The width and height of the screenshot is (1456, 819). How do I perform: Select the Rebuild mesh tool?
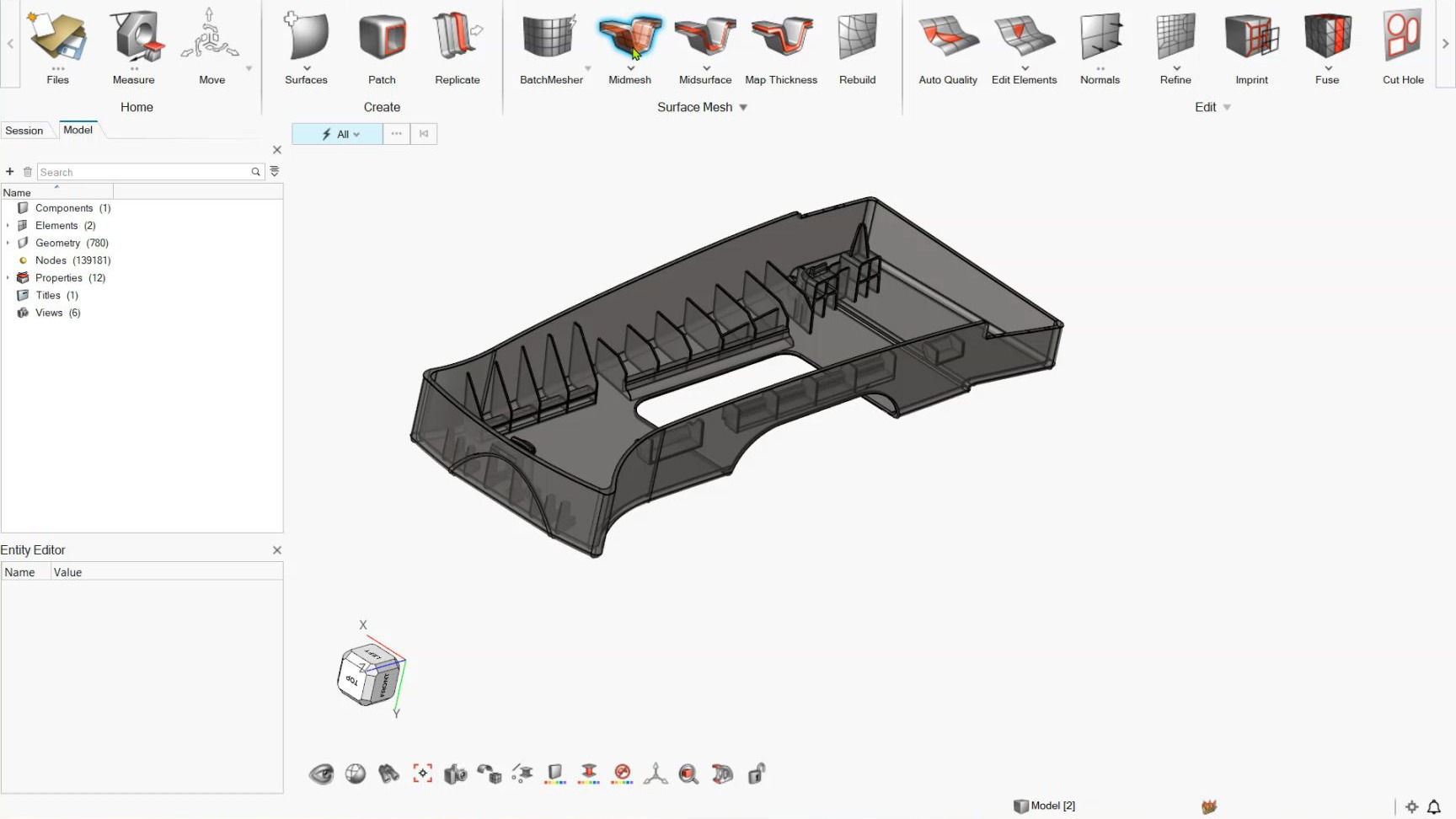click(x=858, y=47)
